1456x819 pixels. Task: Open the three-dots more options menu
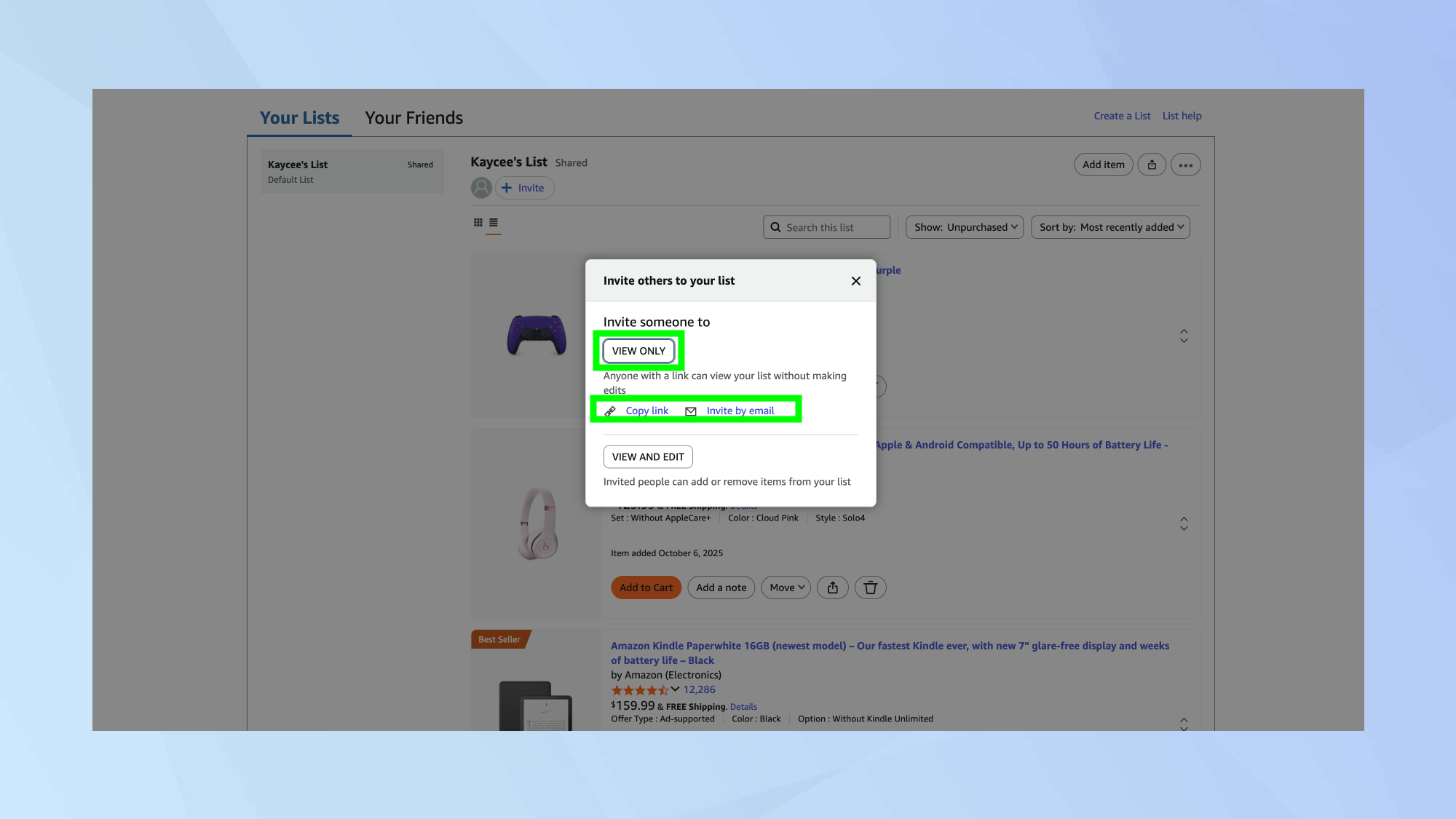[1185, 165]
